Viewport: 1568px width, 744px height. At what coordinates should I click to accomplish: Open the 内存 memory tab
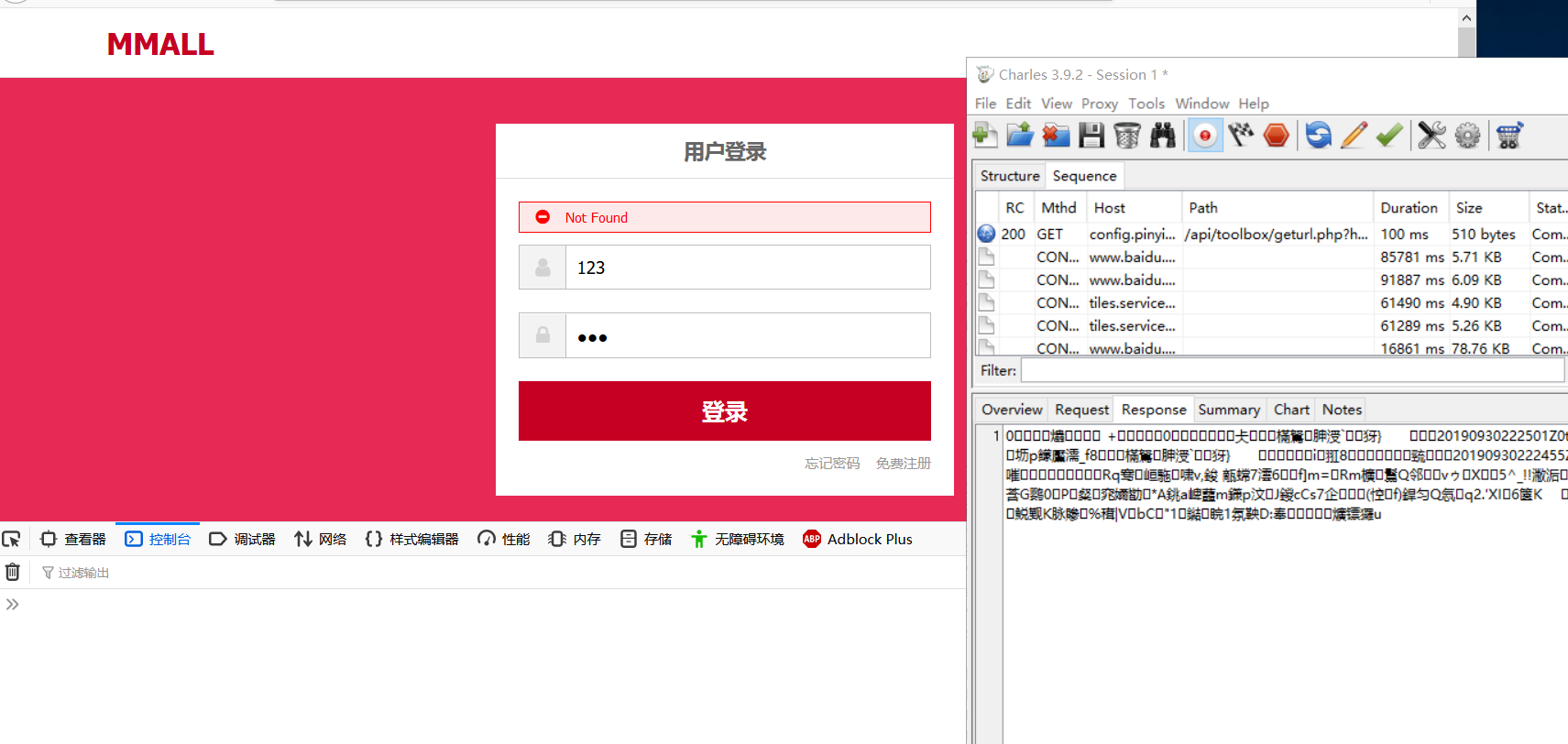click(x=575, y=540)
